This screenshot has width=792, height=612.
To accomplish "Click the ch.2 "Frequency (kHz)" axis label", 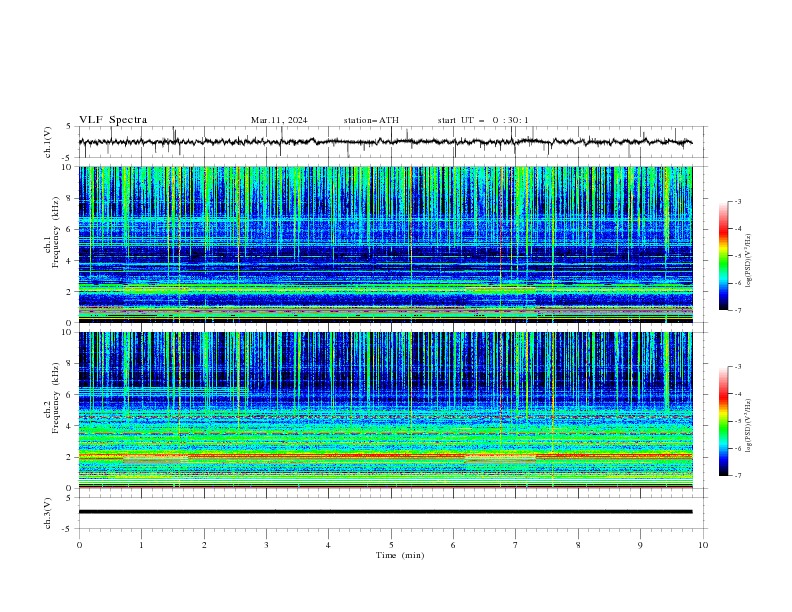I will coord(55,398).
